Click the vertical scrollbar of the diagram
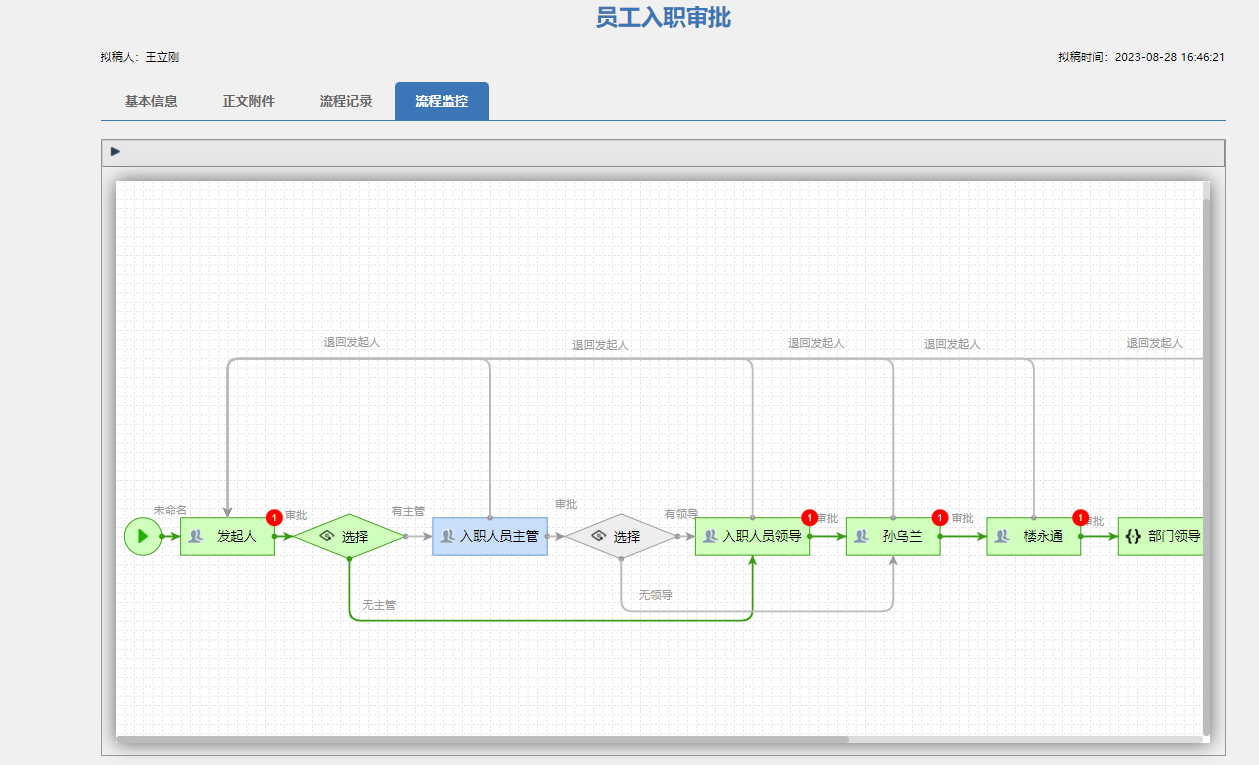This screenshot has height=765, width=1259. click(1206, 465)
